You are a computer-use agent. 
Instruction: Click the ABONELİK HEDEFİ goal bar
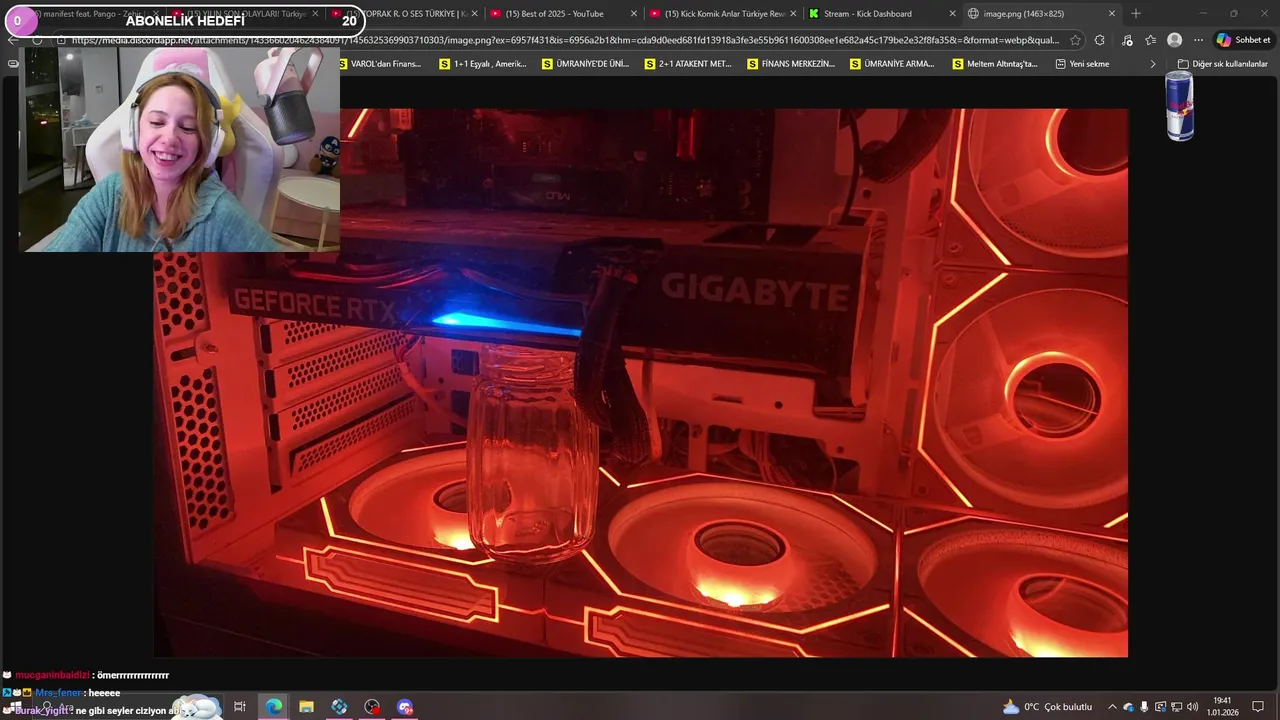coord(186,20)
